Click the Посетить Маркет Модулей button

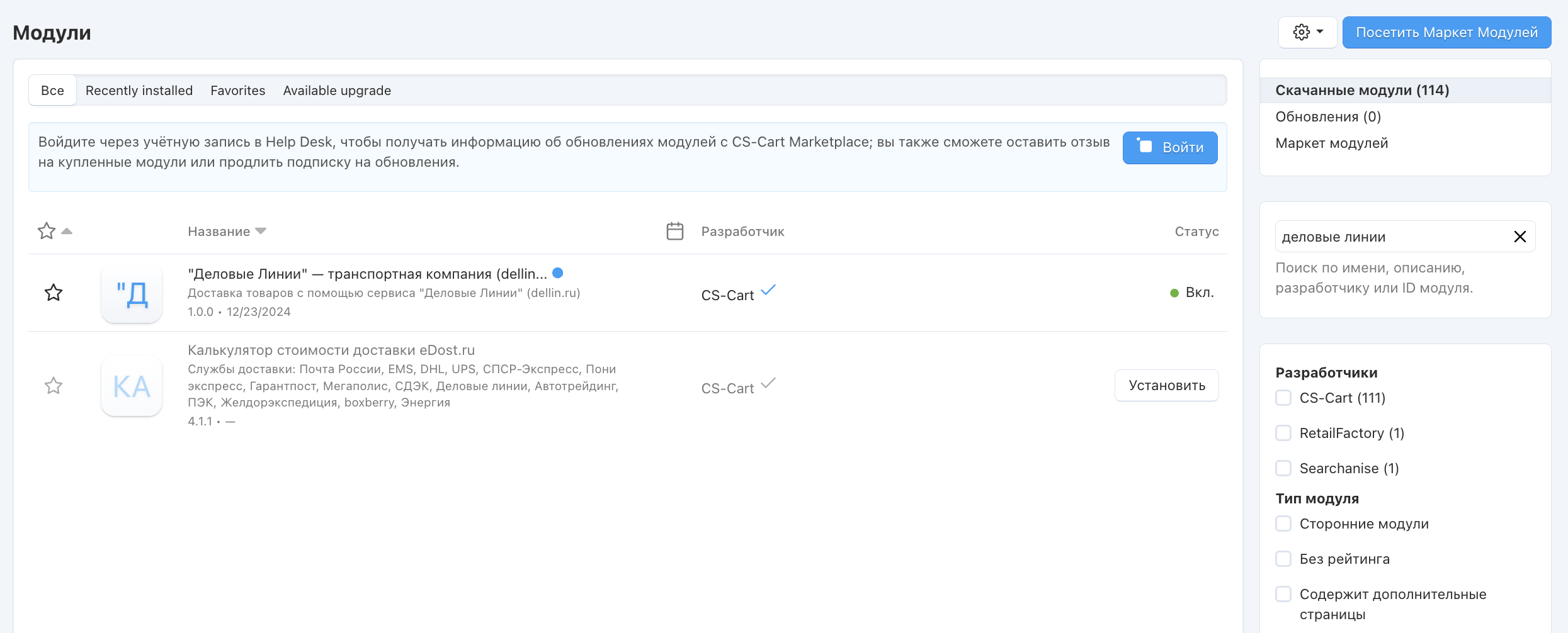[1446, 32]
